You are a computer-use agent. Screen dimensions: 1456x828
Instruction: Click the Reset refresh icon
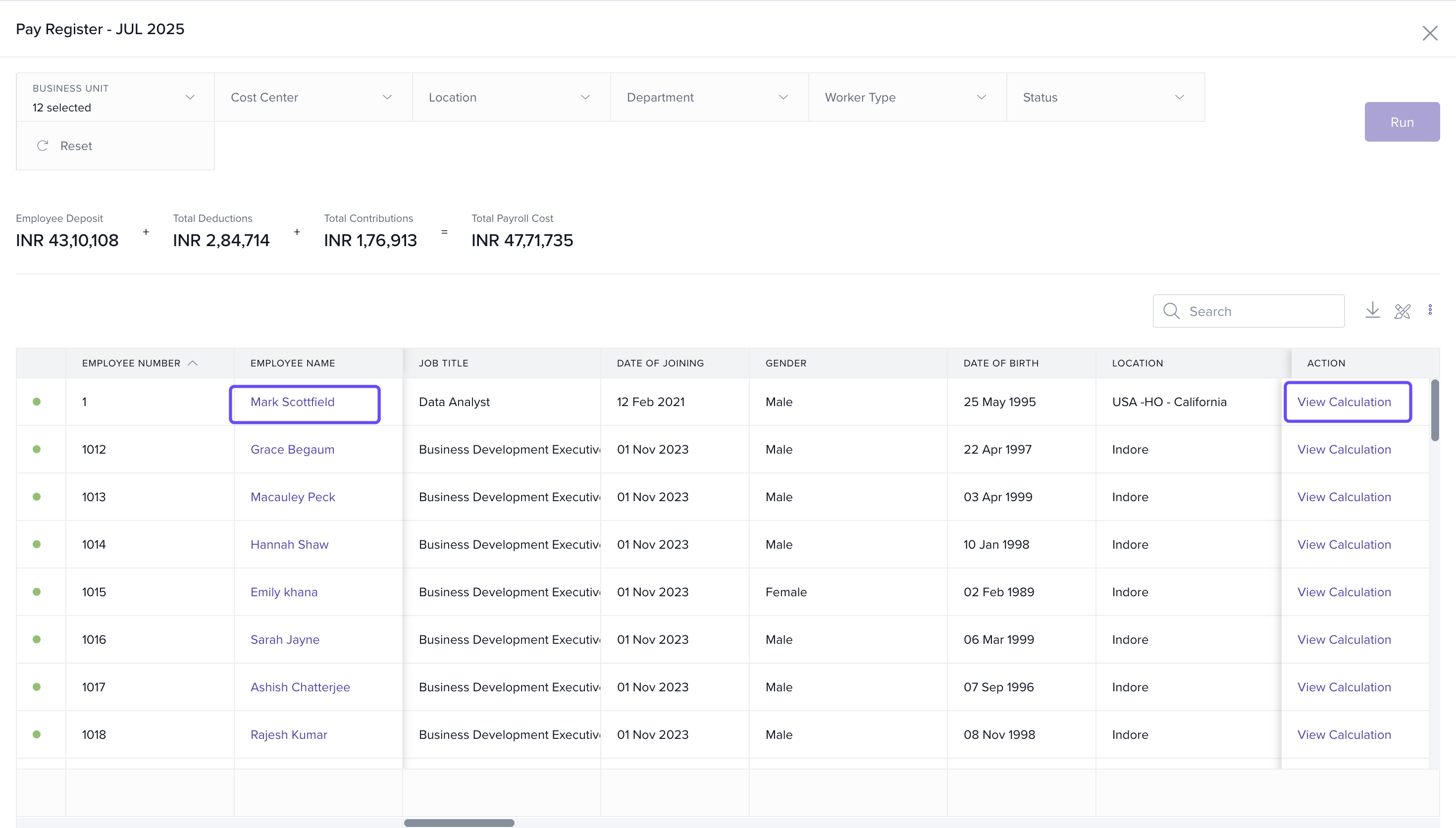click(x=43, y=146)
